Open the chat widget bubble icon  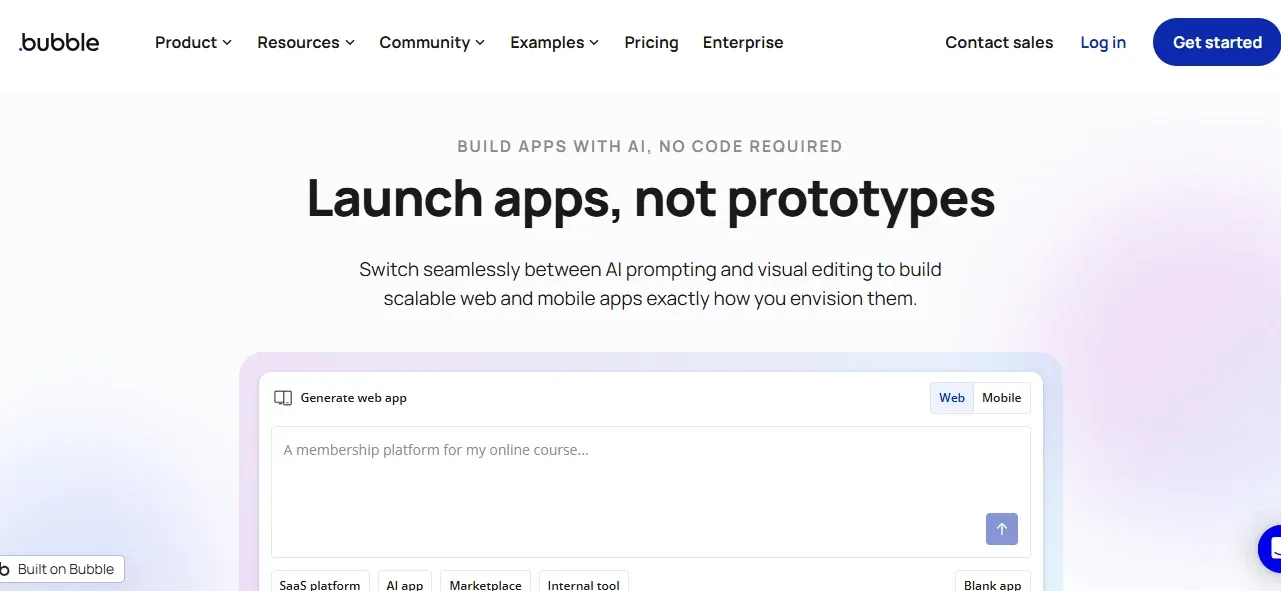tap(1270, 548)
